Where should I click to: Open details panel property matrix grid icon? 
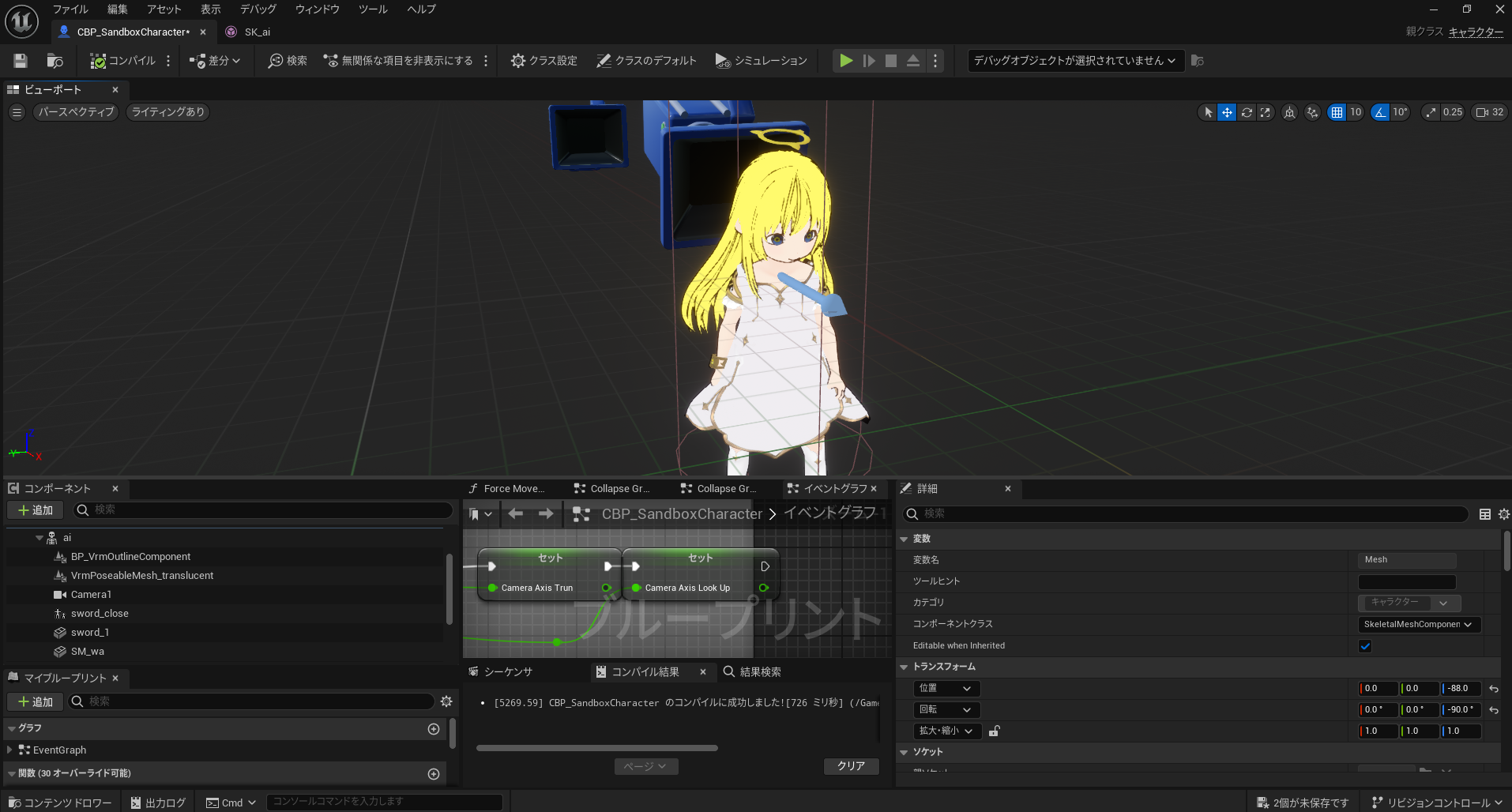pos(1485,514)
